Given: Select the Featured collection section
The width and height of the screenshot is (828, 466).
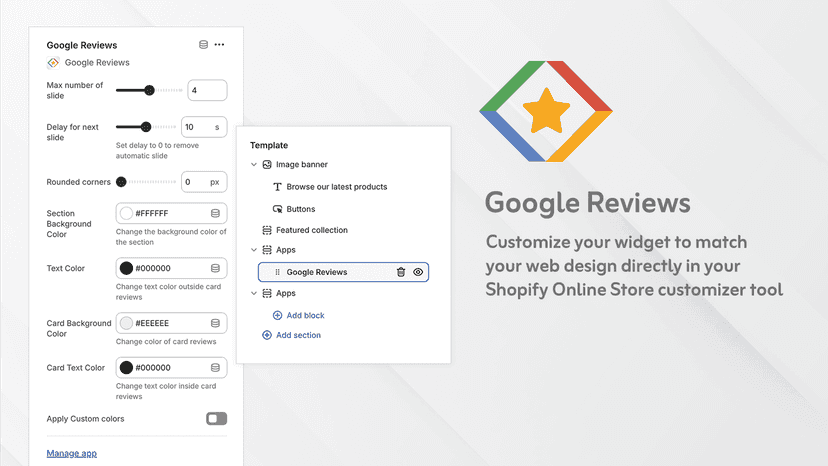Looking at the screenshot, I should [x=312, y=230].
